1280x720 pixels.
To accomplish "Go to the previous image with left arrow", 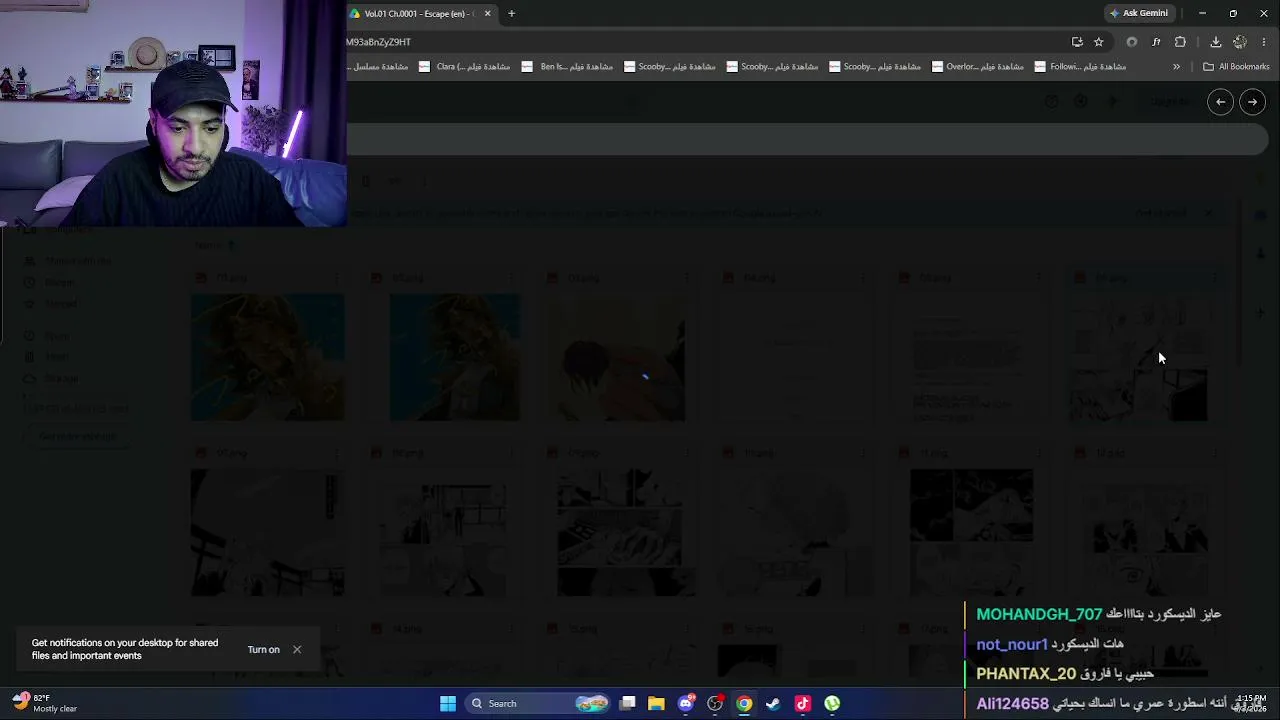I will [1220, 102].
